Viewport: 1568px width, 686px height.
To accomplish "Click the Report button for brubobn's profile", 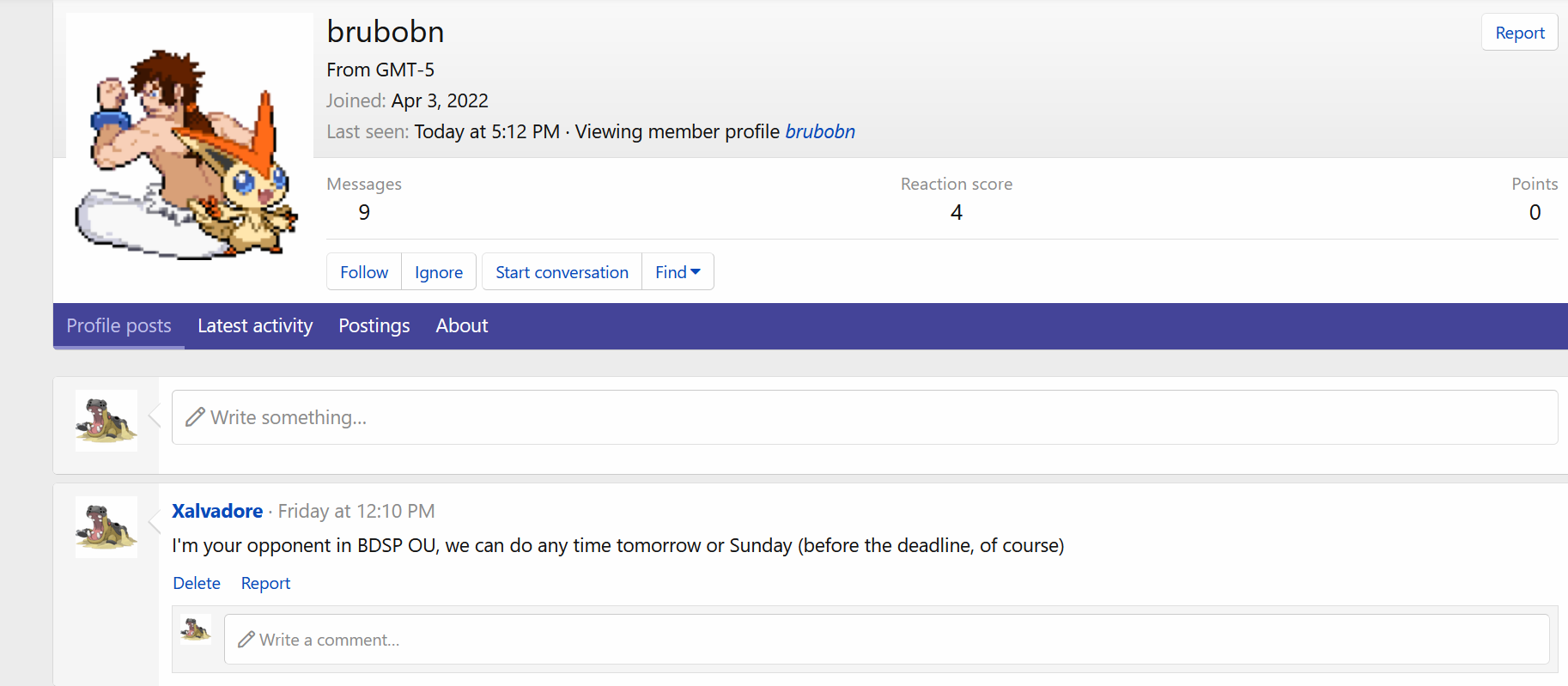I will pyautogui.click(x=1519, y=33).
